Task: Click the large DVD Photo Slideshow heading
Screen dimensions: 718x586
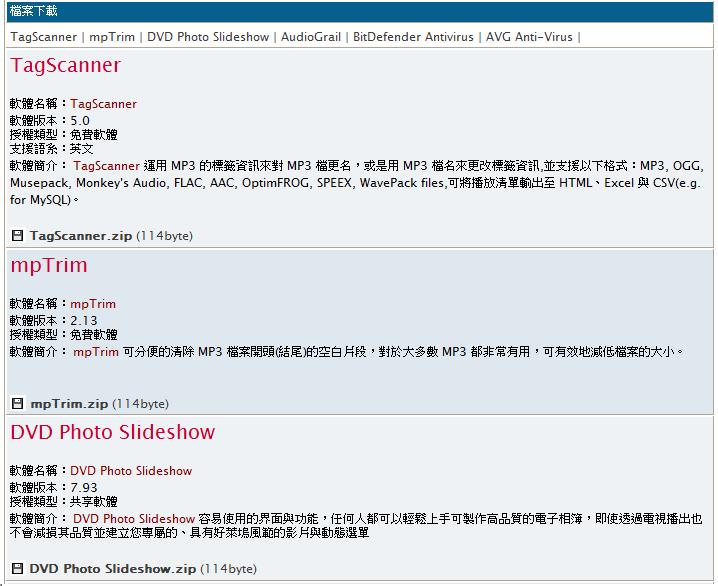Action: click(x=113, y=433)
